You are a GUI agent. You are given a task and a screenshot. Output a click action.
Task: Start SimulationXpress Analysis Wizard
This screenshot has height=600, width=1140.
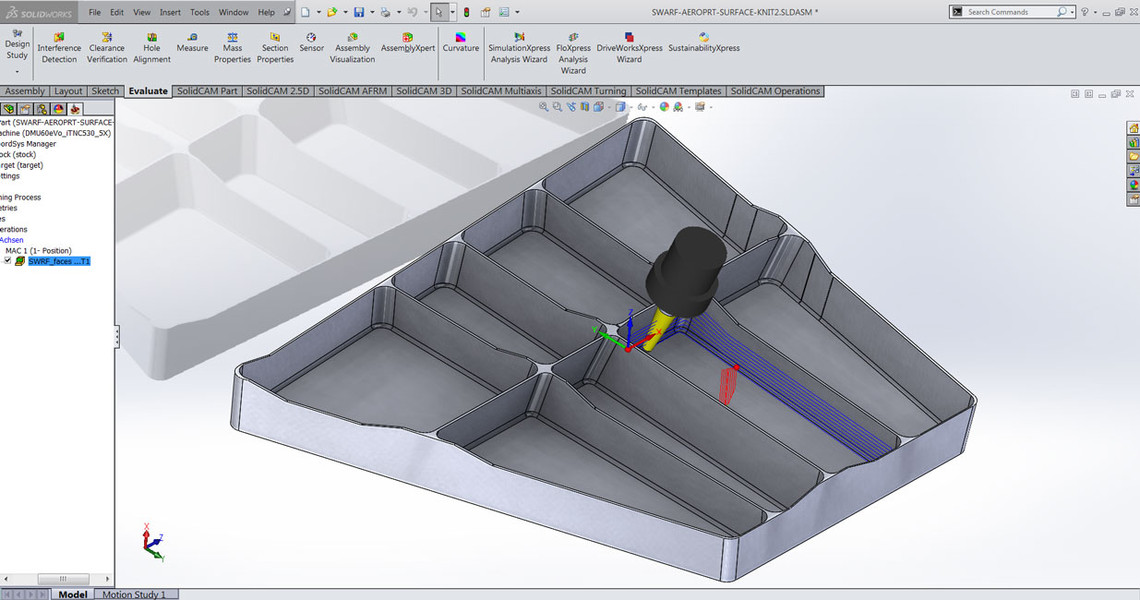click(x=519, y=48)
